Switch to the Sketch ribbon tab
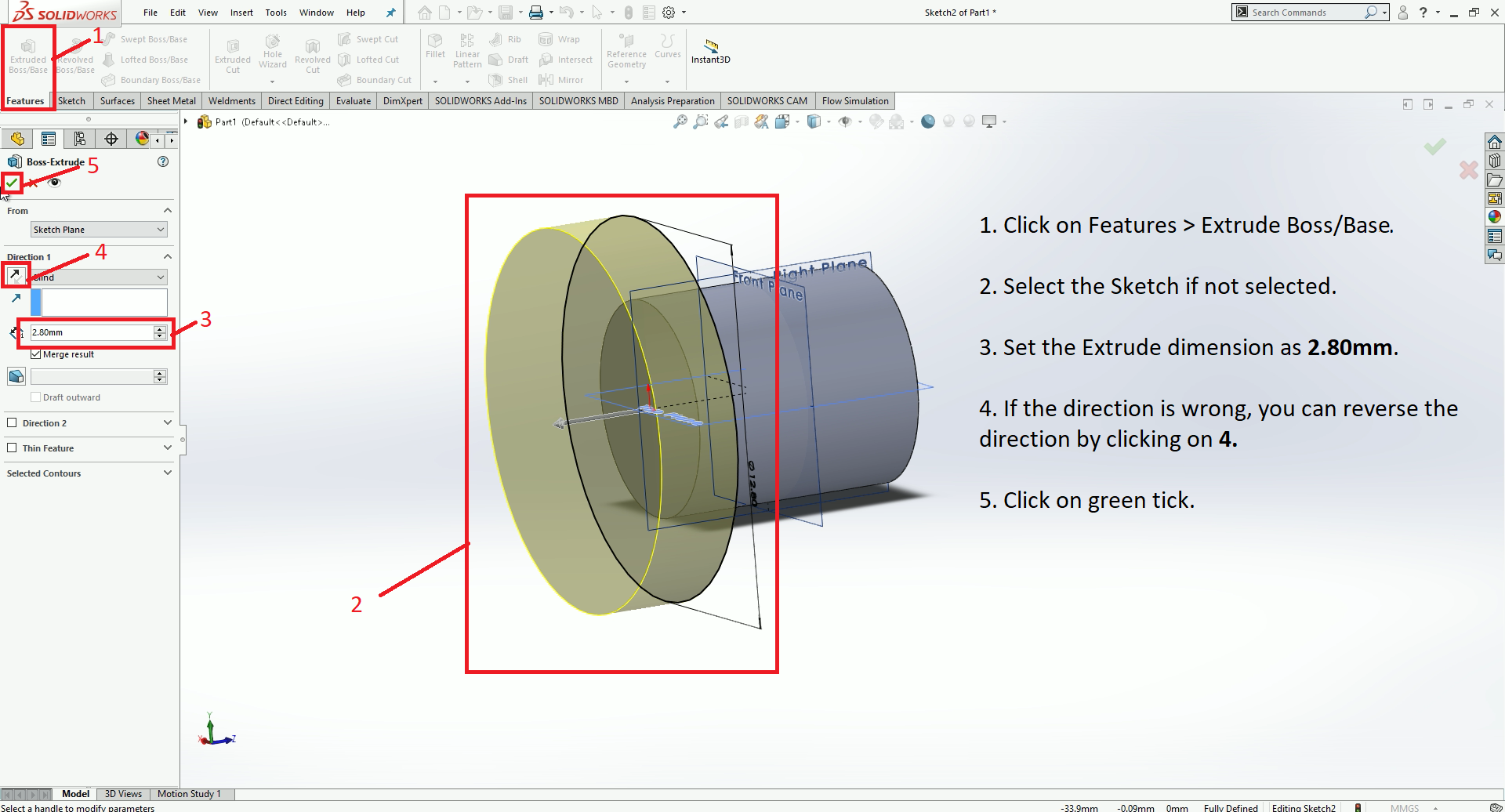Viewport: 1505px width, 812px height. point(71,101)
